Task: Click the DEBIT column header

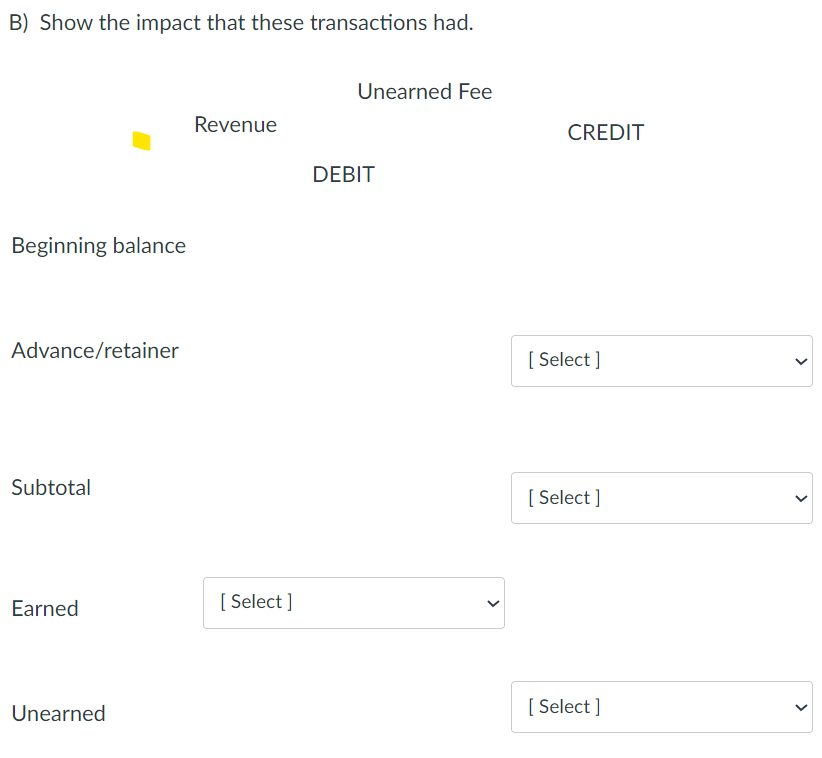Action: click(343, 174)
